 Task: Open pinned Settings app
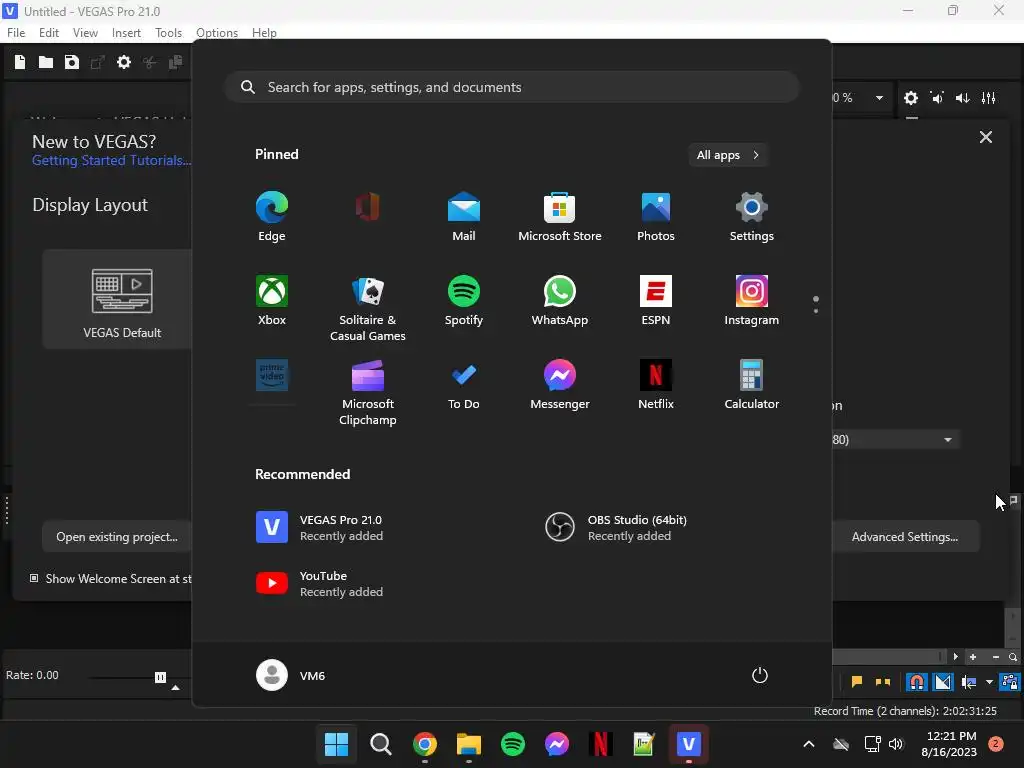pyautogui.click(x=752, y=216)
